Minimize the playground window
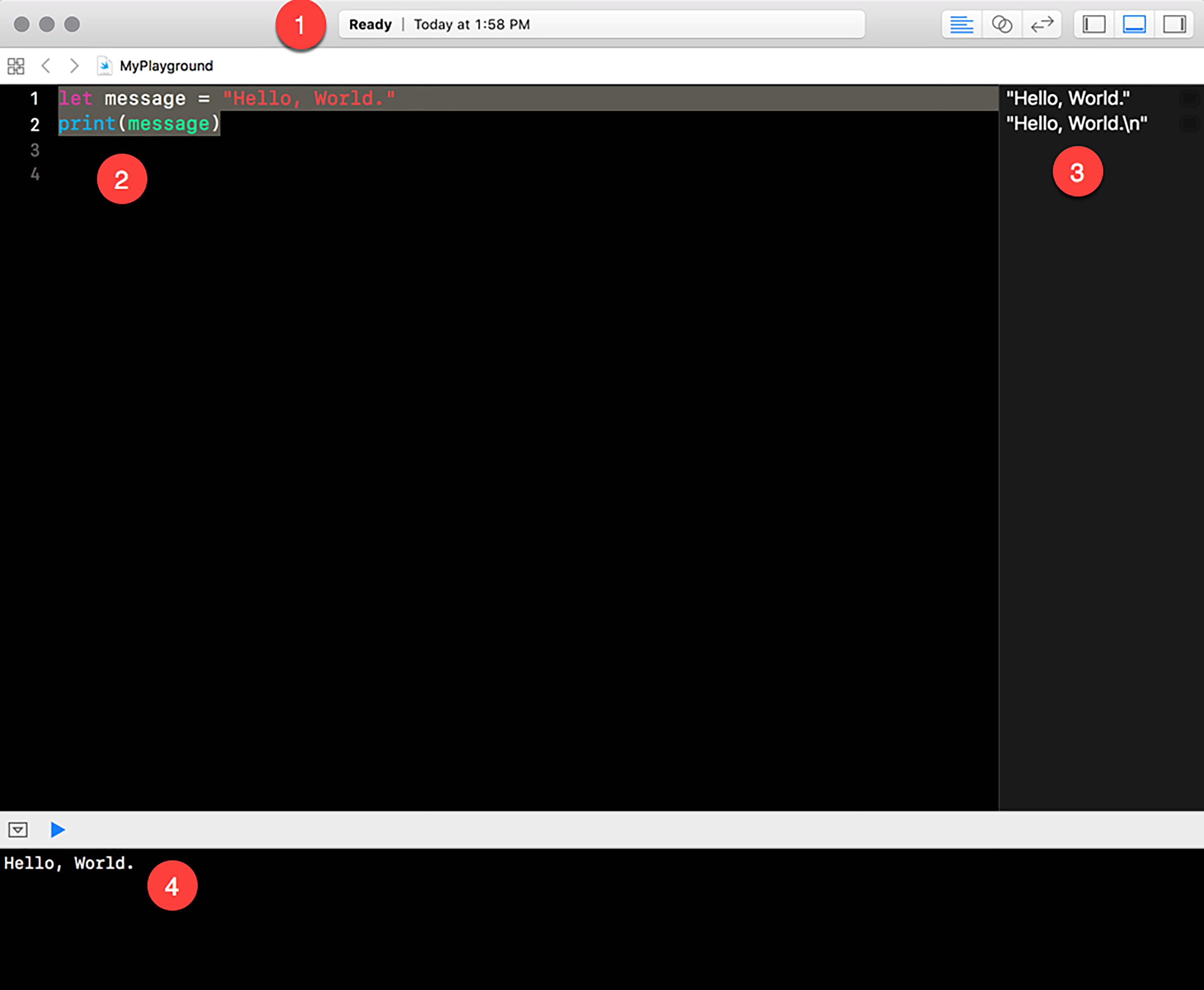The height and width of the screenshot is (990, 1204). [47, 24]
